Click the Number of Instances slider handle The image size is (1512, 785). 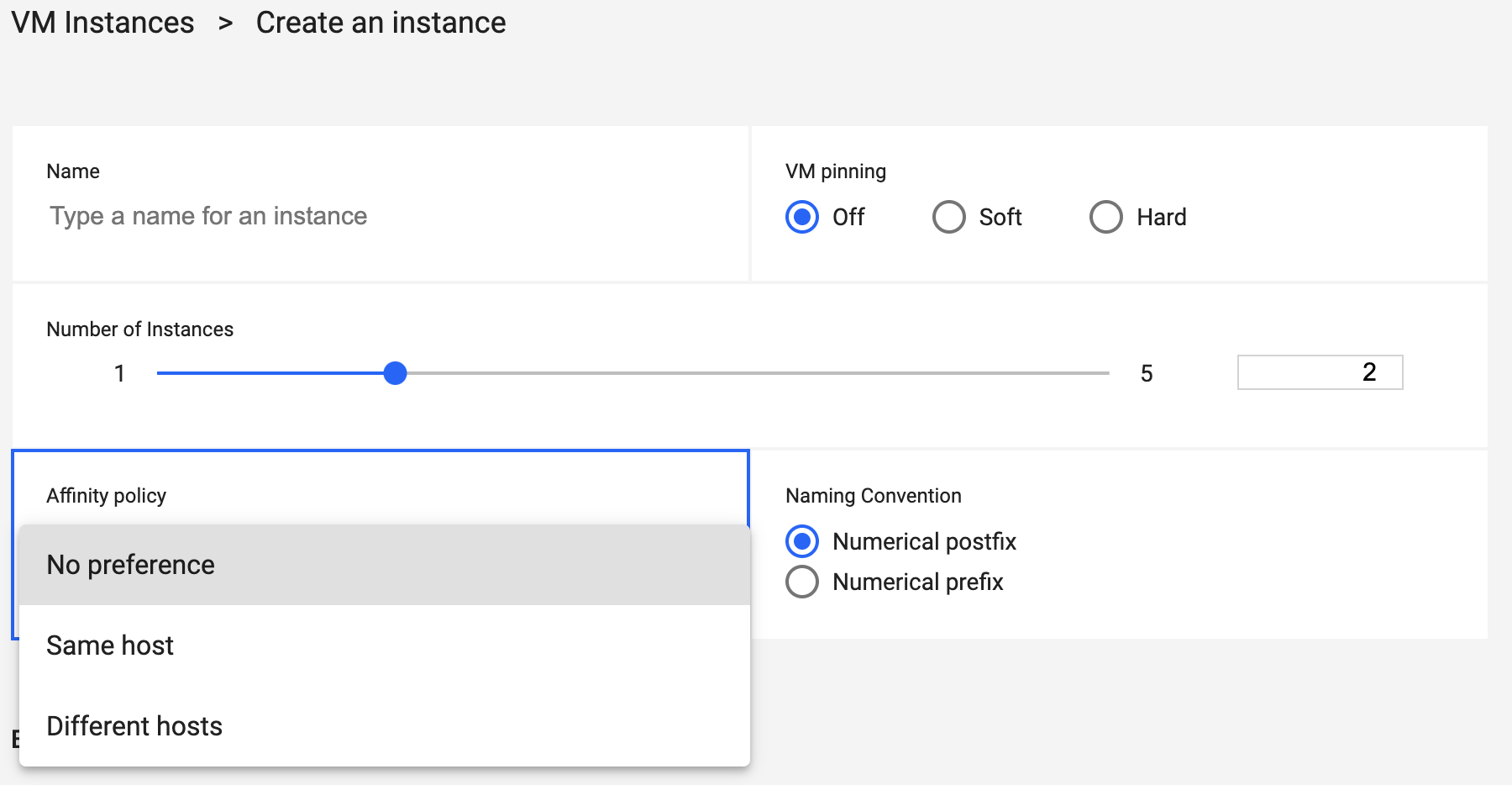(395, 372)
